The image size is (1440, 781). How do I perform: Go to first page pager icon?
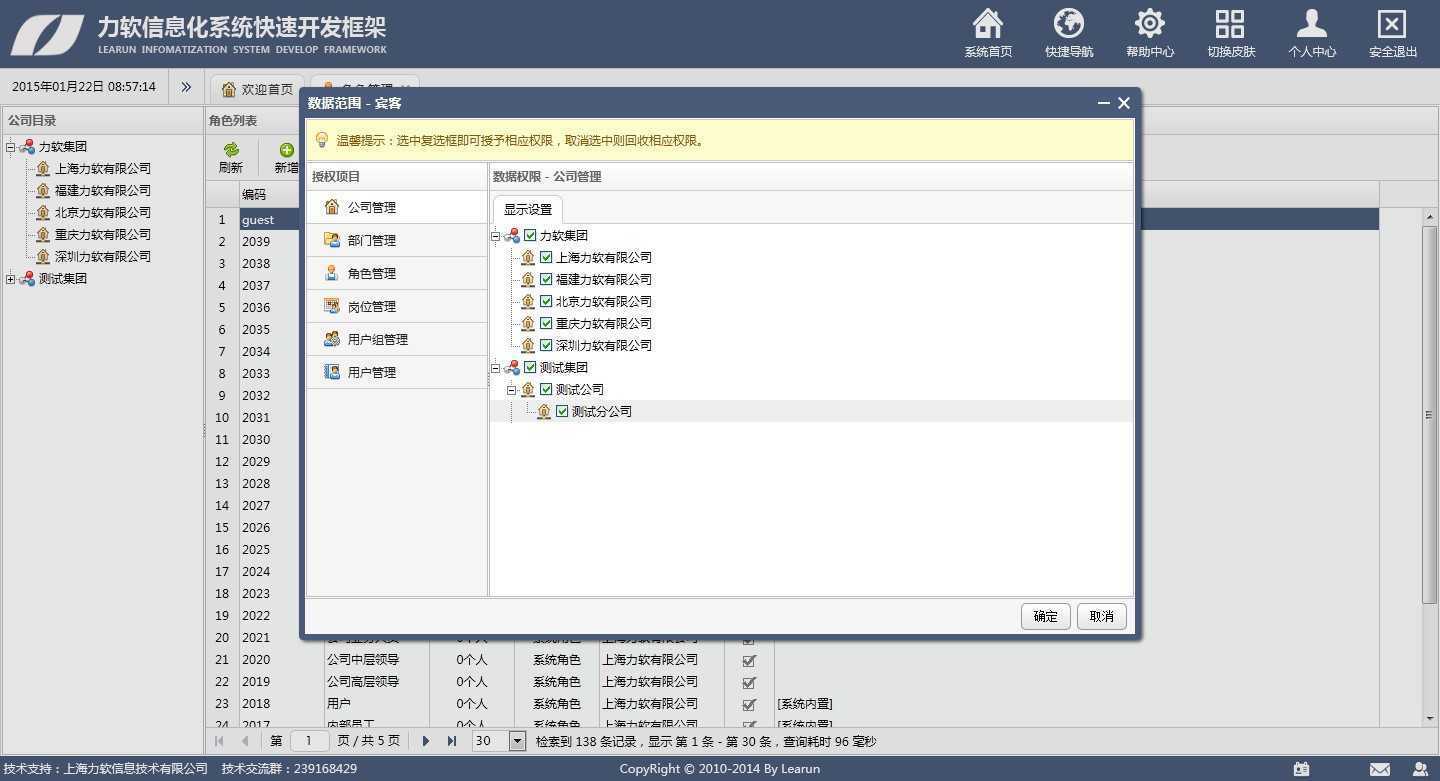pyautogui.click(x=220, y=741)
